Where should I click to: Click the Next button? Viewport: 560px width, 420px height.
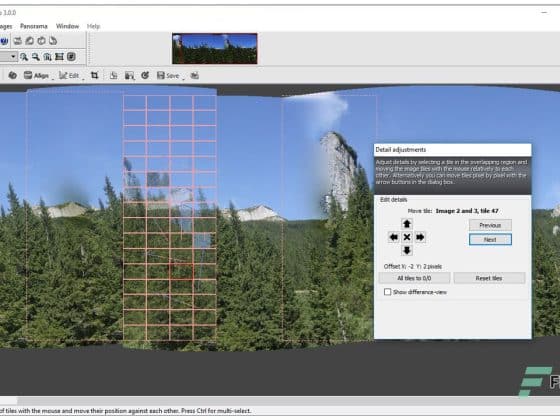pos(490,240)
